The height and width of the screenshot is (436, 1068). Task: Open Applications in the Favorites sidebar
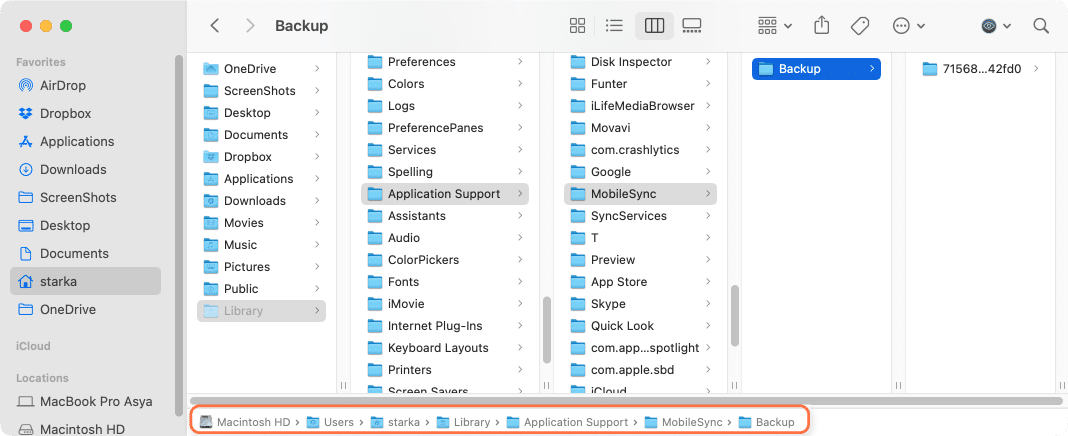tap(85, 142)
